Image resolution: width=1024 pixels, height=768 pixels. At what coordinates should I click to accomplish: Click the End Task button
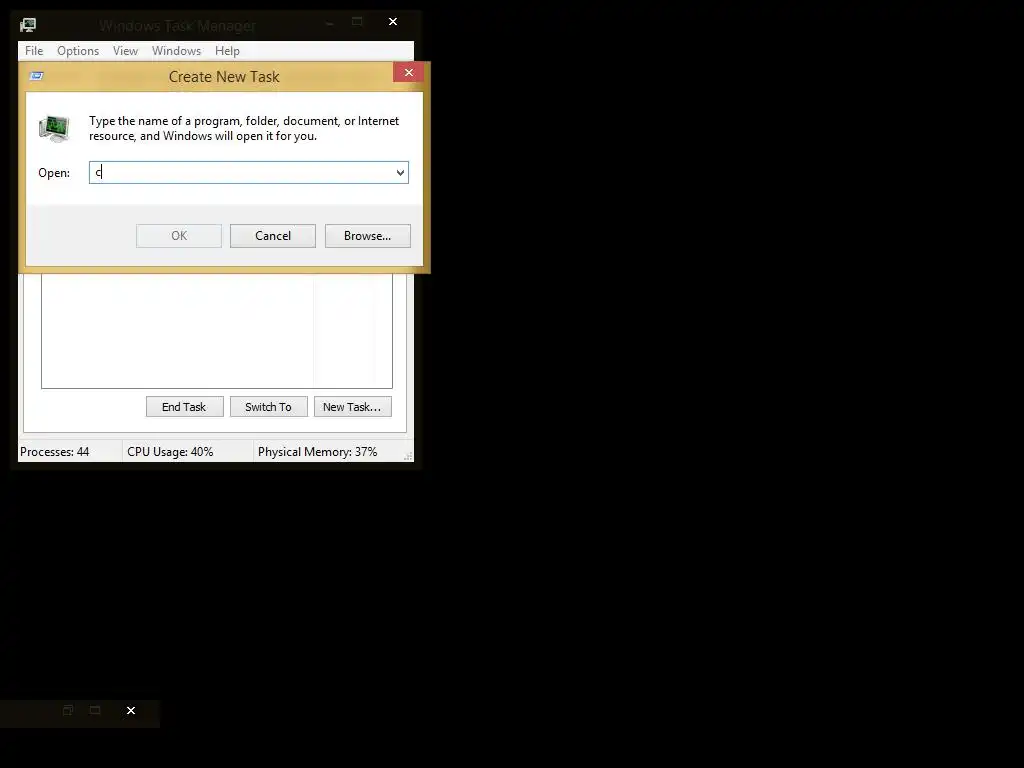tap(184, 407)
